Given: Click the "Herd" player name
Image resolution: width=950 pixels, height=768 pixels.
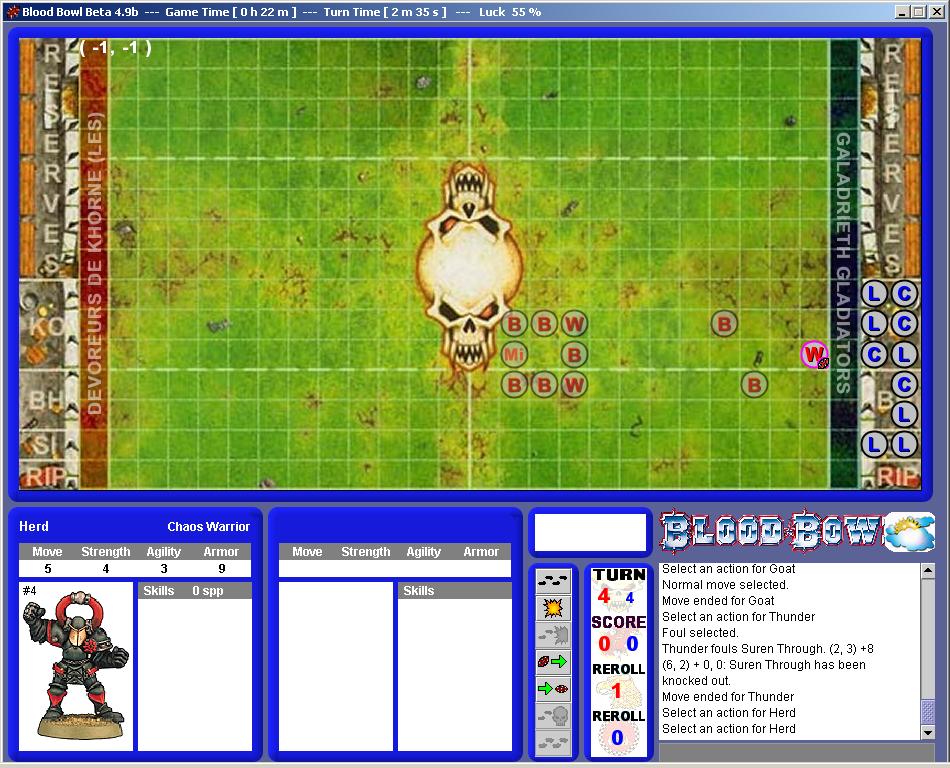Looking at the screenshot, I should click(34, 526).
